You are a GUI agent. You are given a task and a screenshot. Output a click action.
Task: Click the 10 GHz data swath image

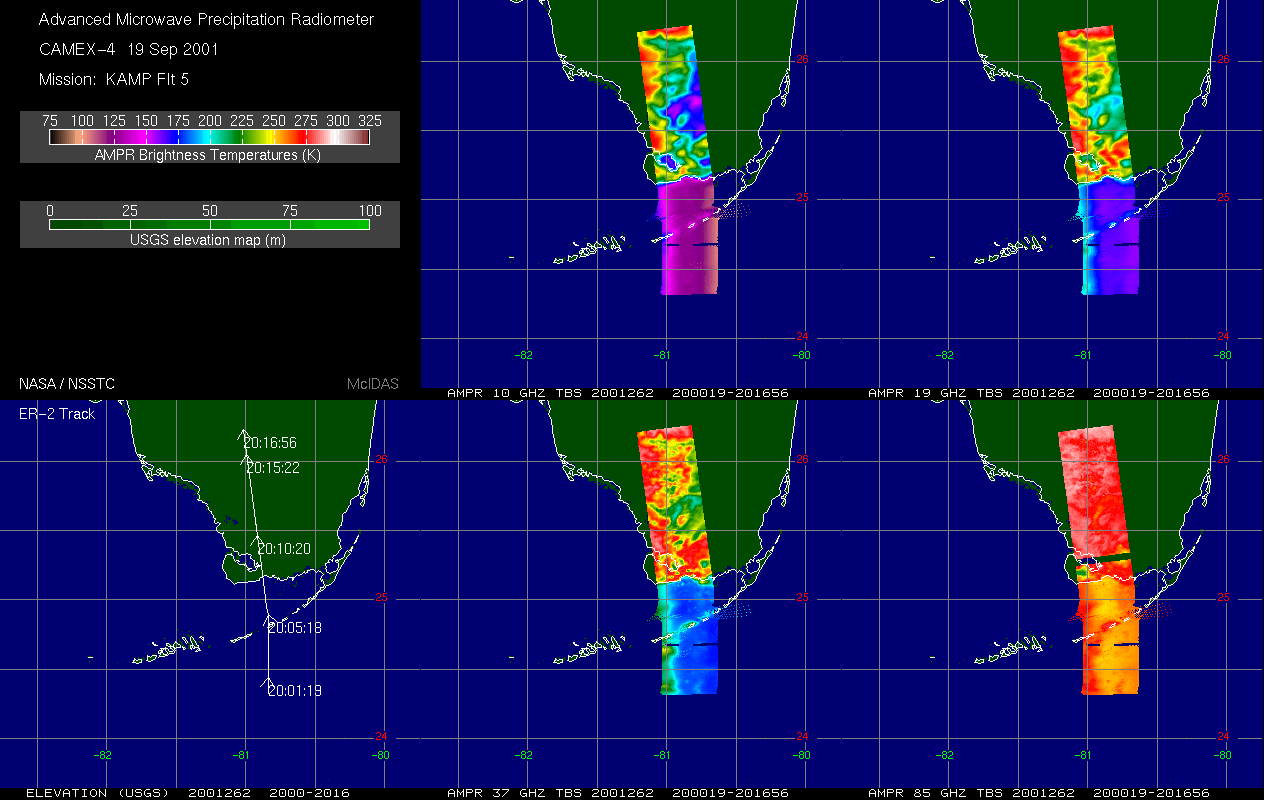(x=682, y=160)
